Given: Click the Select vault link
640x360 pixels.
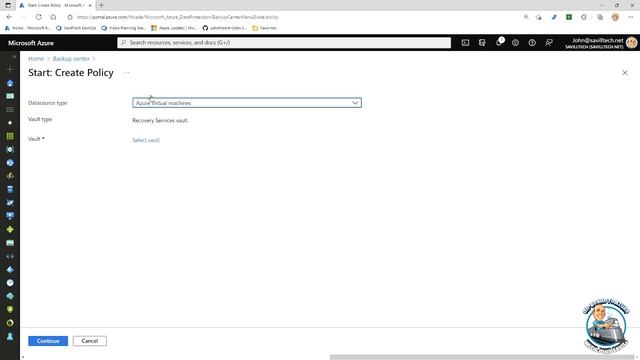Looking at the screenshot, I should tap(146, 140).
